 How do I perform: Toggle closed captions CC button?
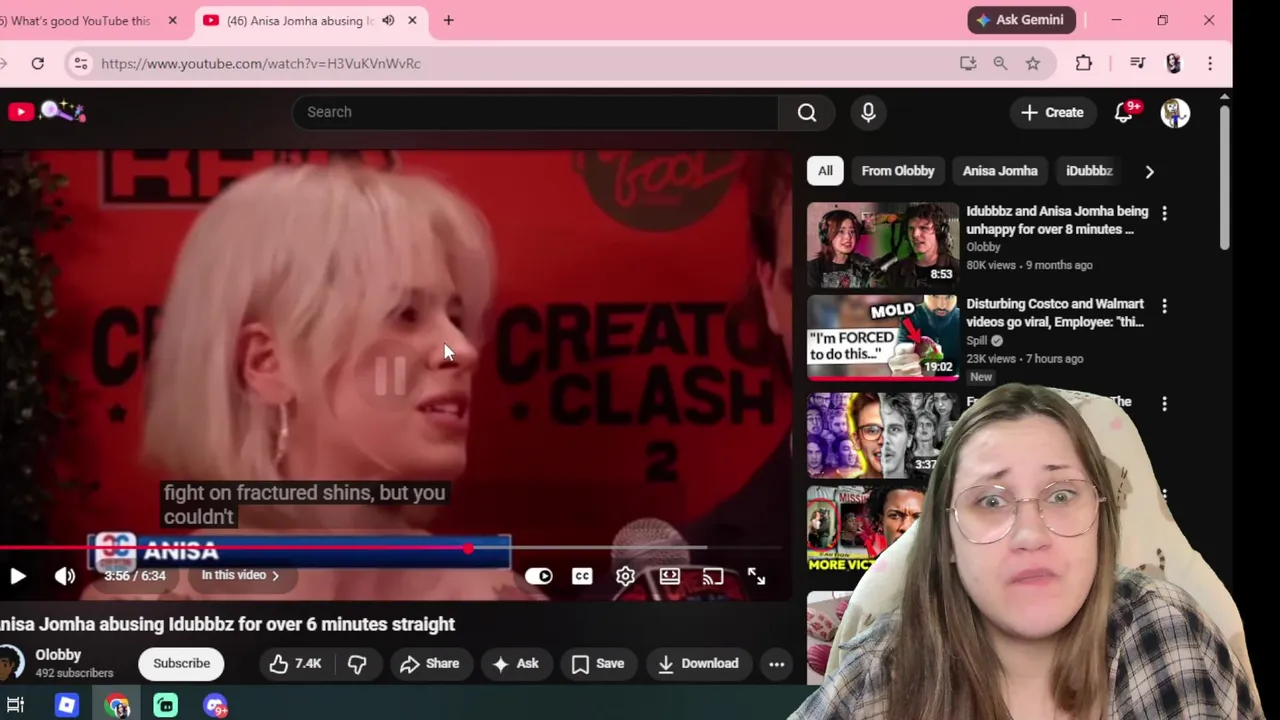582,576
